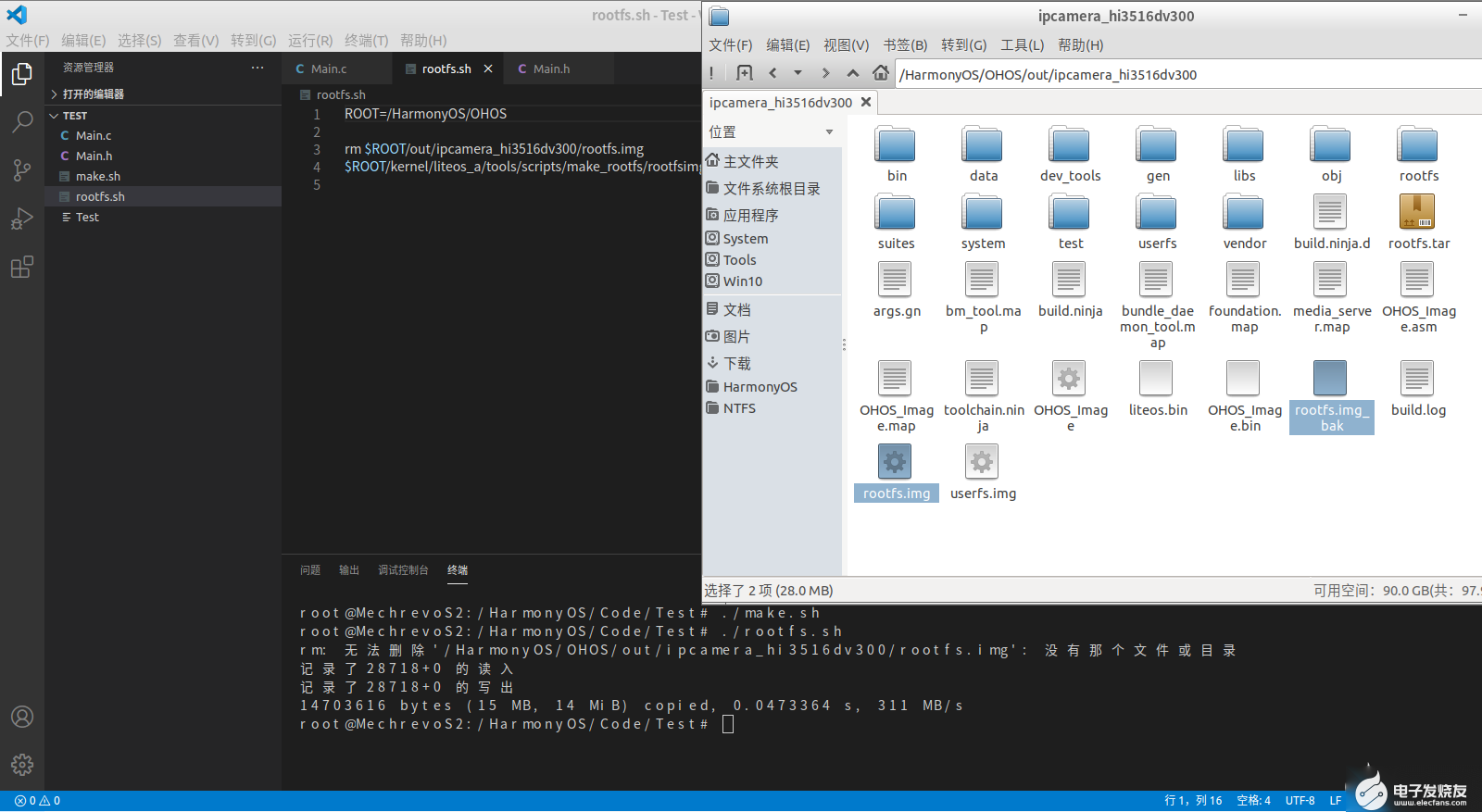Open file manager Tools menu

click(1022, 44)
